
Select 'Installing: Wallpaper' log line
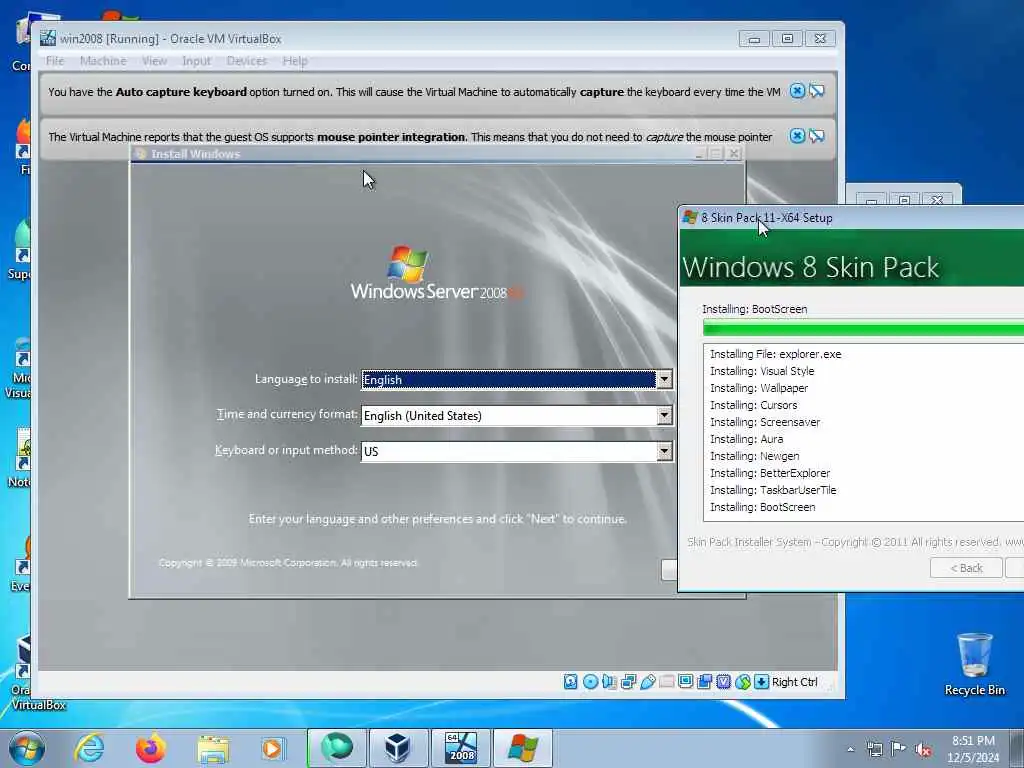point(759,388)
